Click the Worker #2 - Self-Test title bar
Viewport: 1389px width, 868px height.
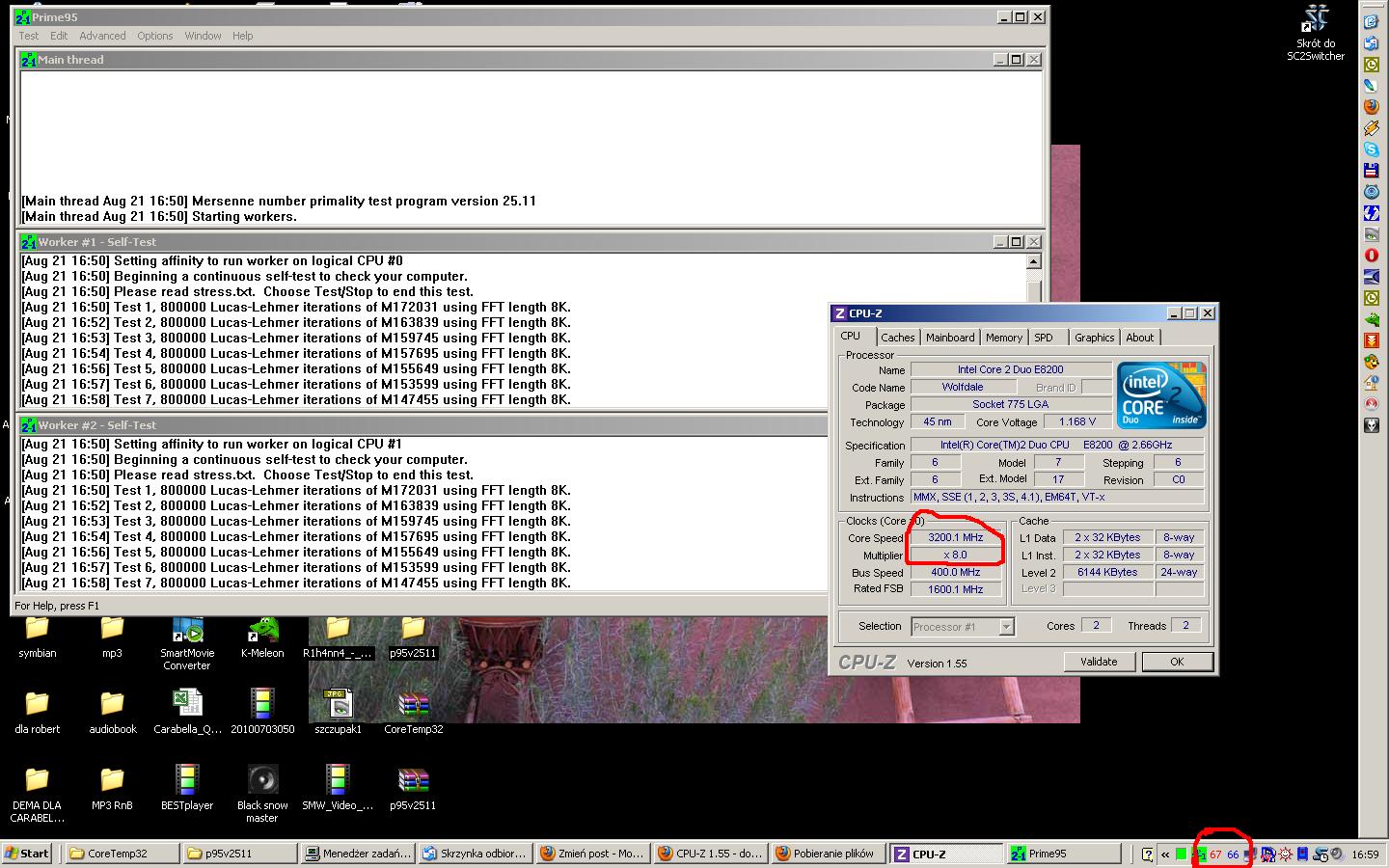(x=423, y=425)
